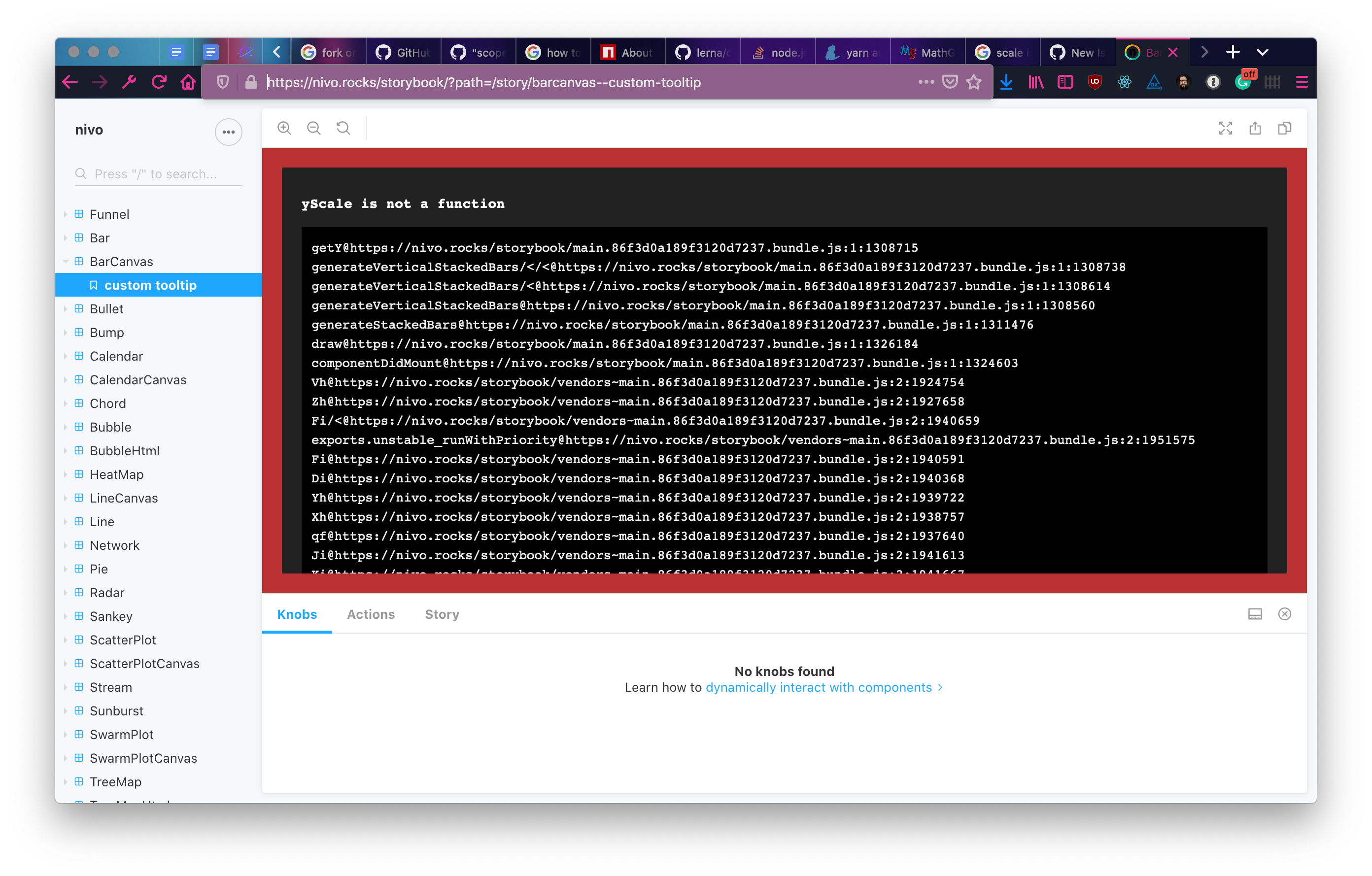1372x876 pixels.
Task: Open the nivo sidebar options menu
Action: click(229, 132)
